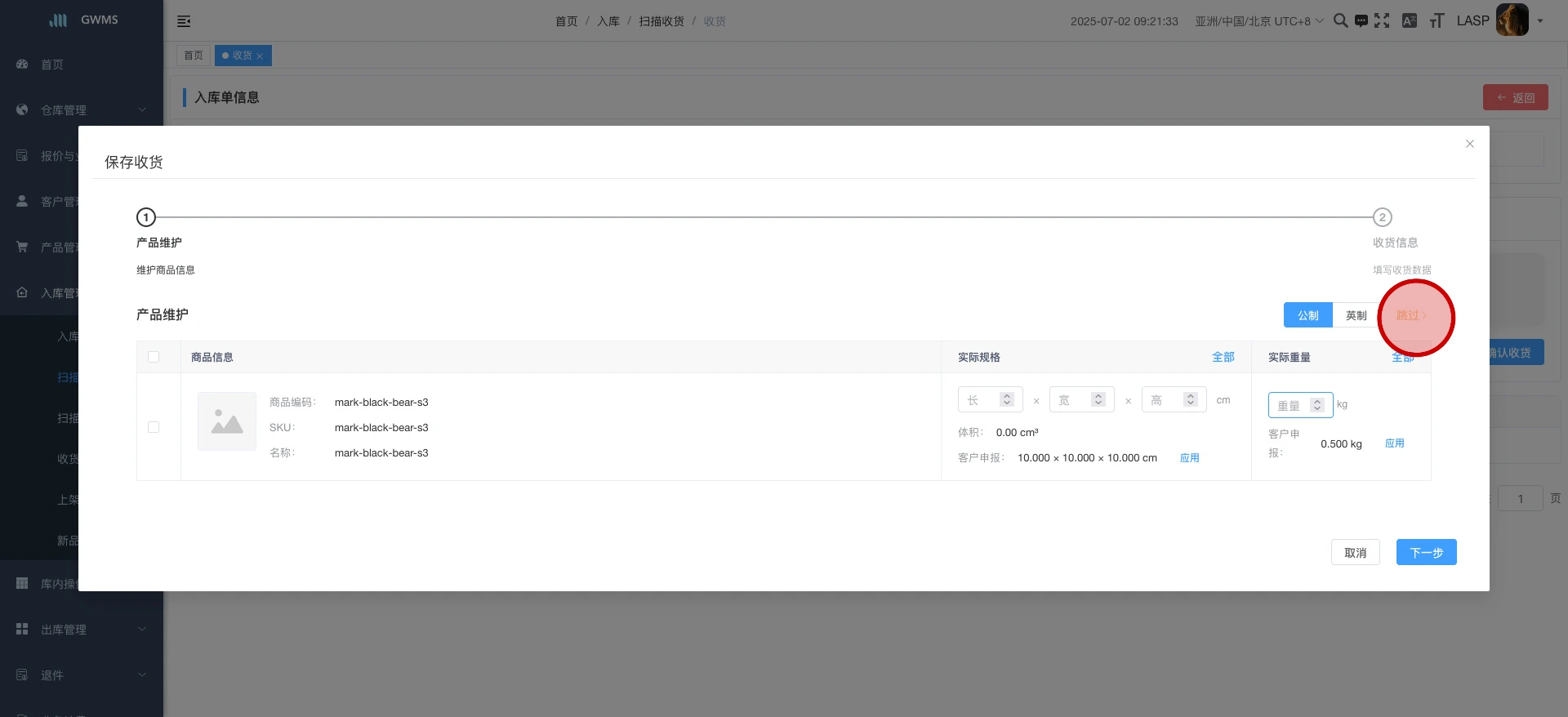This screenshot has height=717, width=1568.
Task: Click the search magnifier icon in header
Action: (x=1340, y=20)
